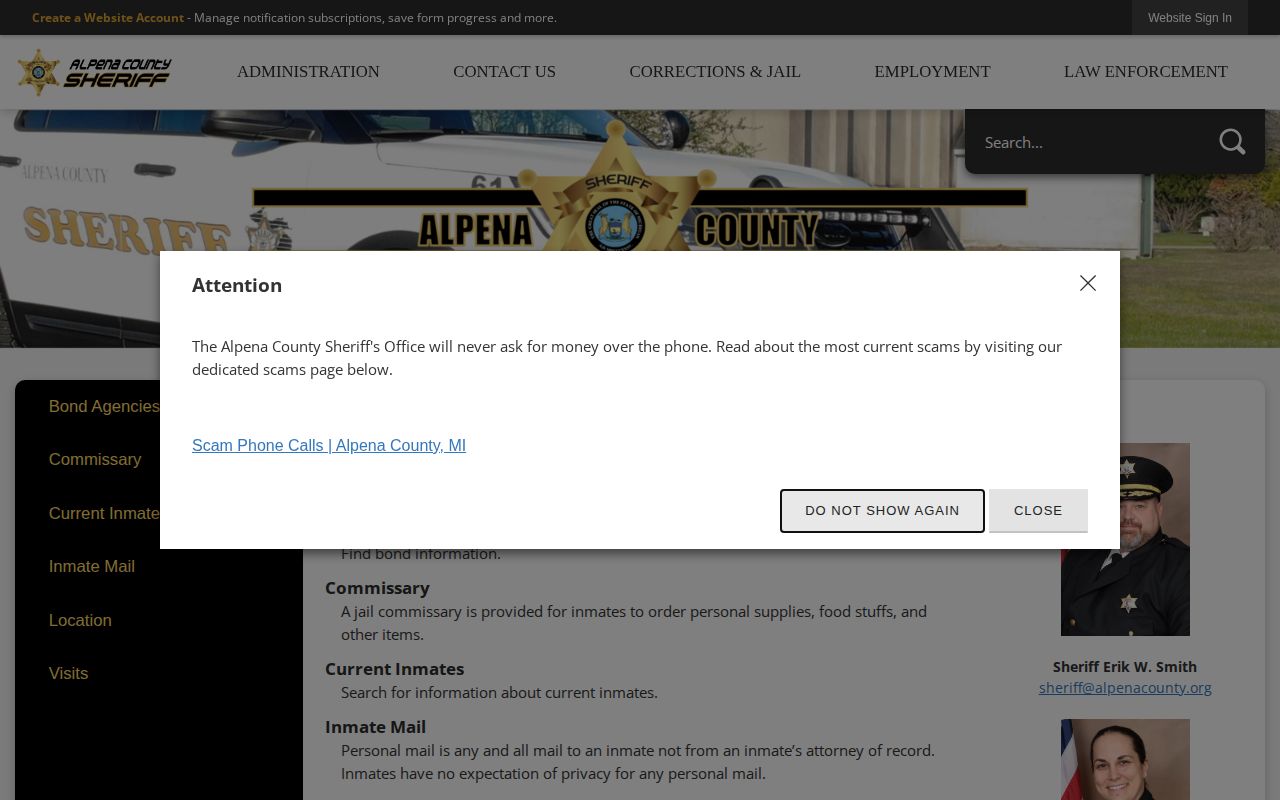Open Inmate Mail in the sidebar
The image size is (1280, 800).
(x=92, y=567)
